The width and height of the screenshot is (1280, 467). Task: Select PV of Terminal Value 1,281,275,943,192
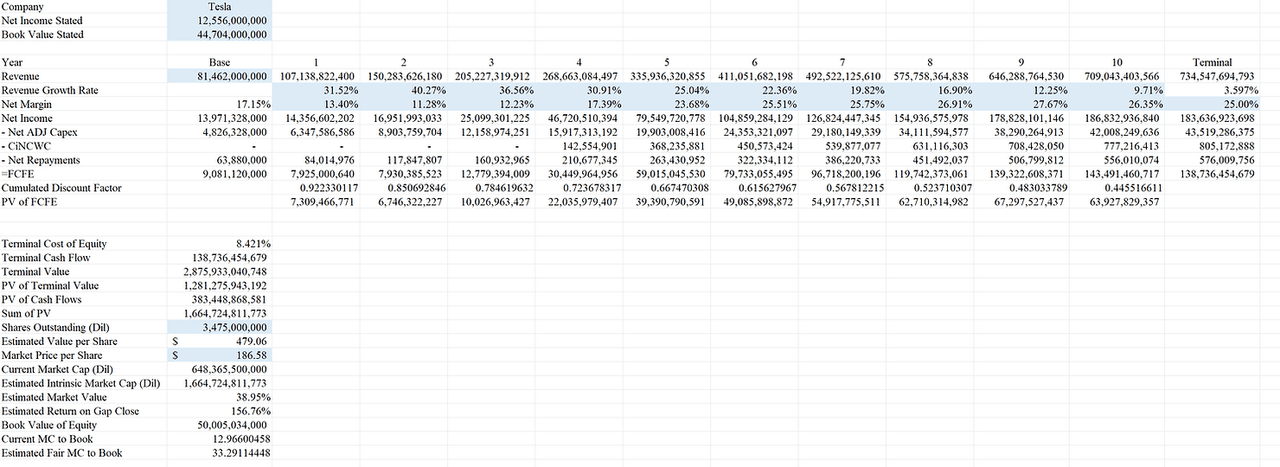pyautogui.click(x=224, y=286)
